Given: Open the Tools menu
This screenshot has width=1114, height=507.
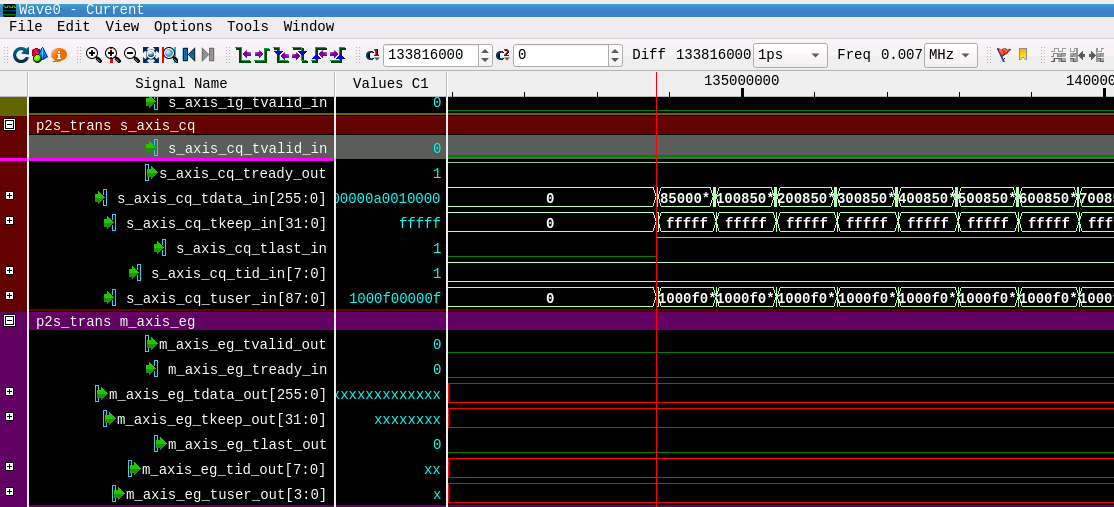Looking at the screenshot, I should 247,27.
